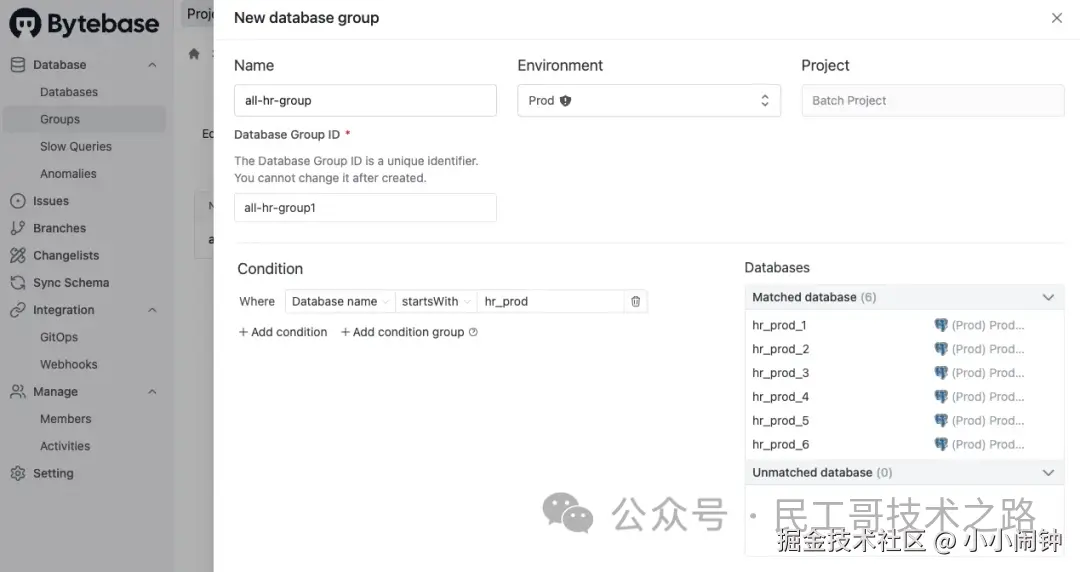This screenshot has height=572, width=1080.
Task: Open Setting gear in sidebar
Action: (x=17, y=474)
